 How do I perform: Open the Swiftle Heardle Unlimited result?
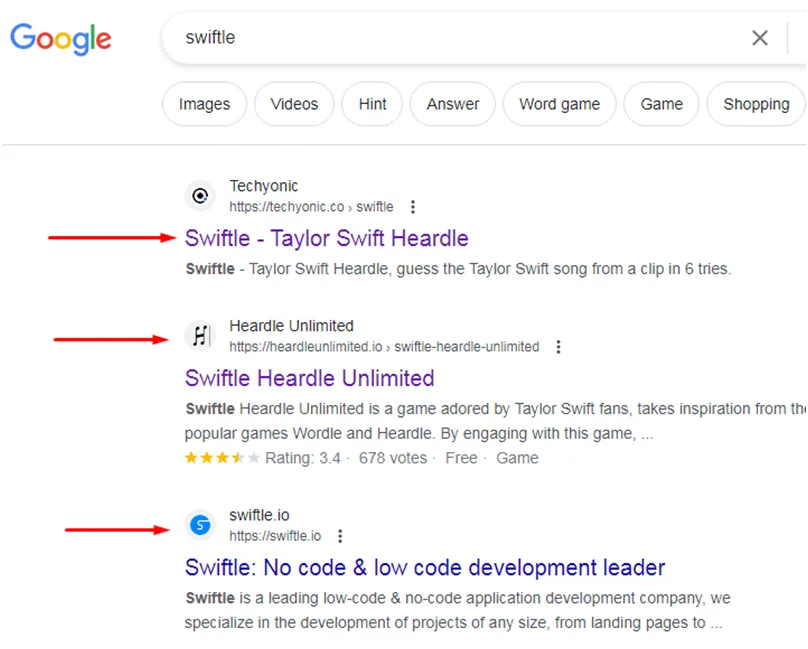[x=309, y=378]
